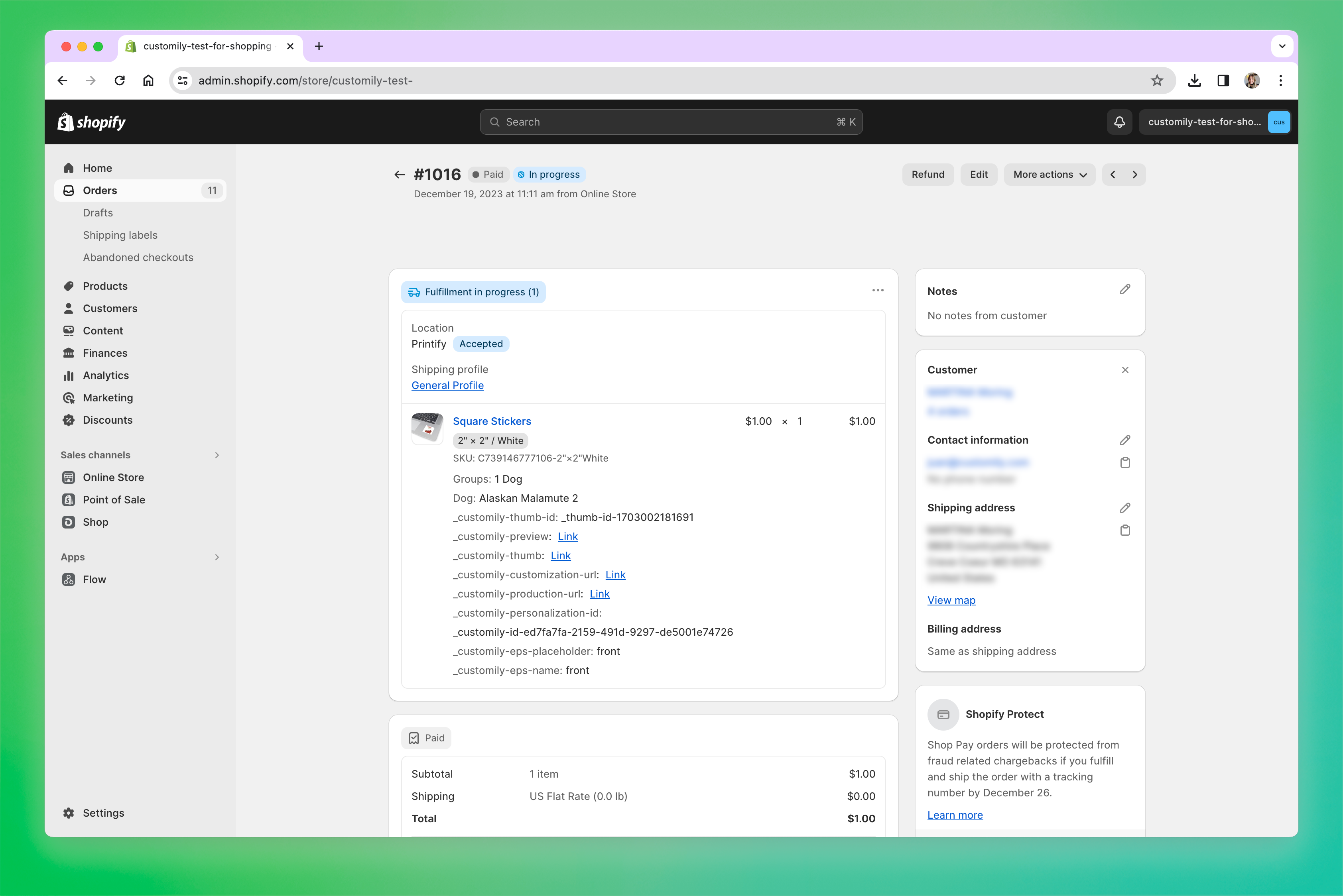Open the General Profile shipping link

pos(448,385)
